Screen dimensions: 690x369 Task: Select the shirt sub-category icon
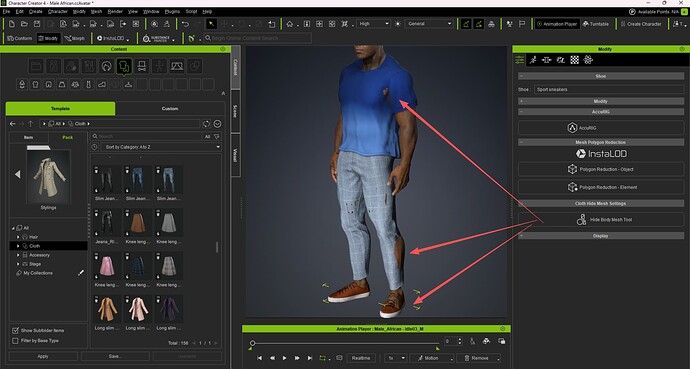[36, 84]
